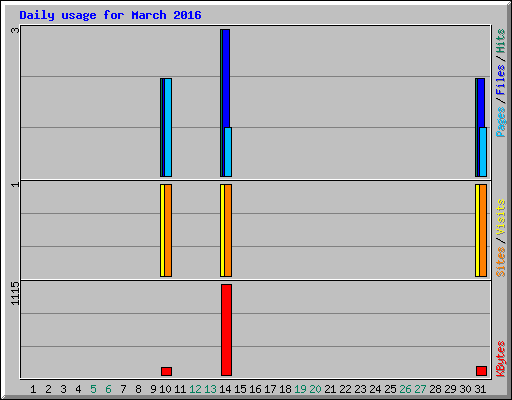This screenshot has height=400, width=512.
Task: Click the yellow Visits bar for day 10
Action: 162,230
